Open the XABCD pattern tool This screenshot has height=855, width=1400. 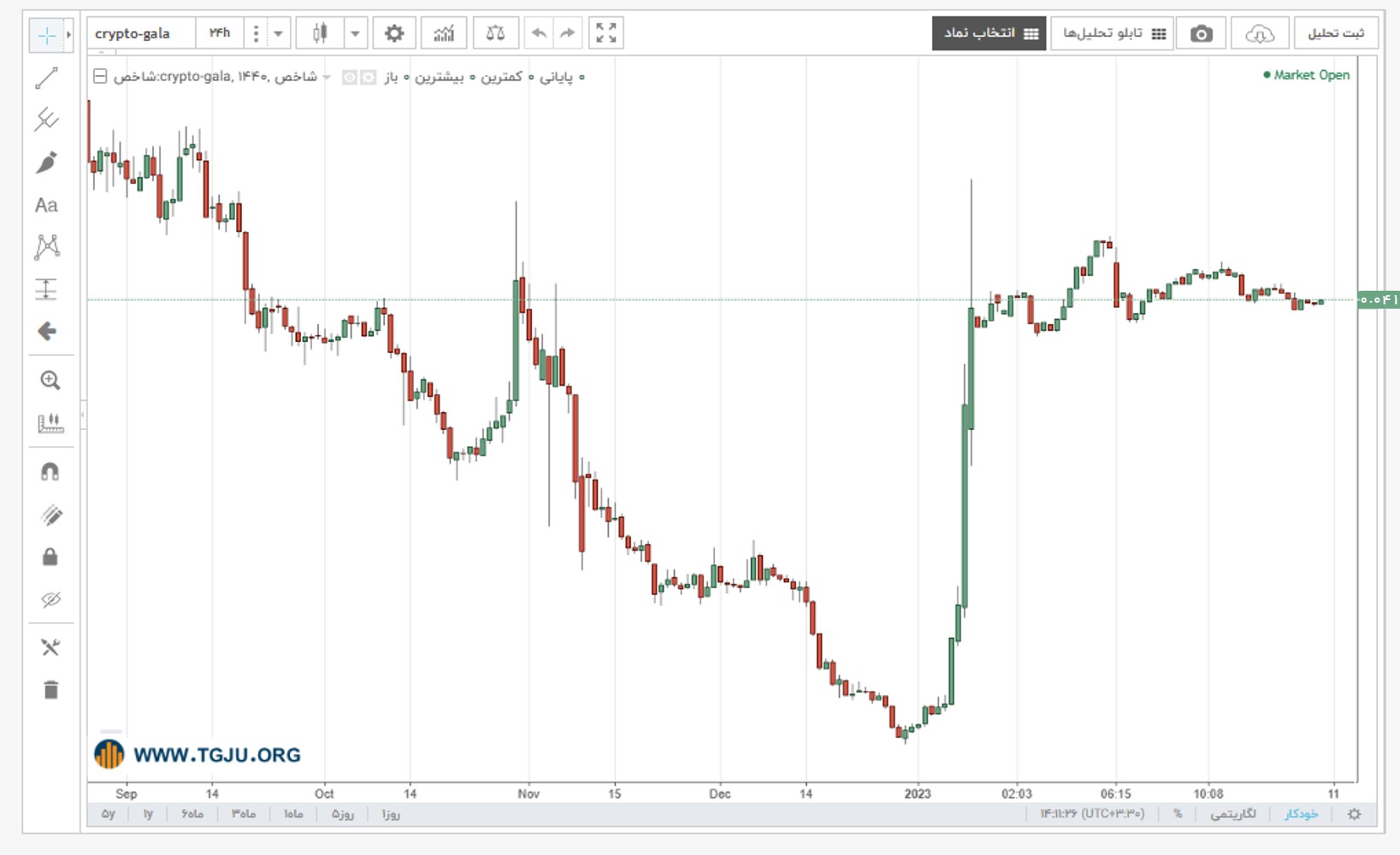pyautogui.click(x=46, y=247)
